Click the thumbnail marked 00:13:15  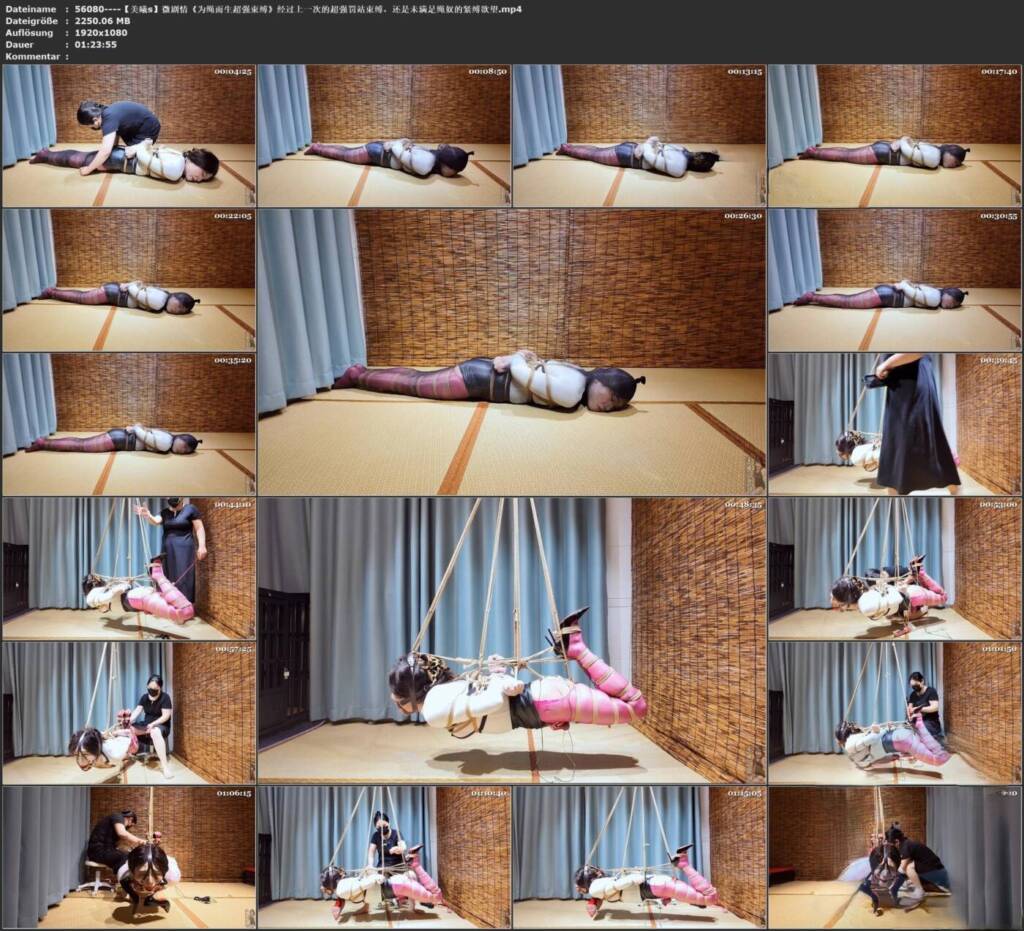(x=639, y=135)
